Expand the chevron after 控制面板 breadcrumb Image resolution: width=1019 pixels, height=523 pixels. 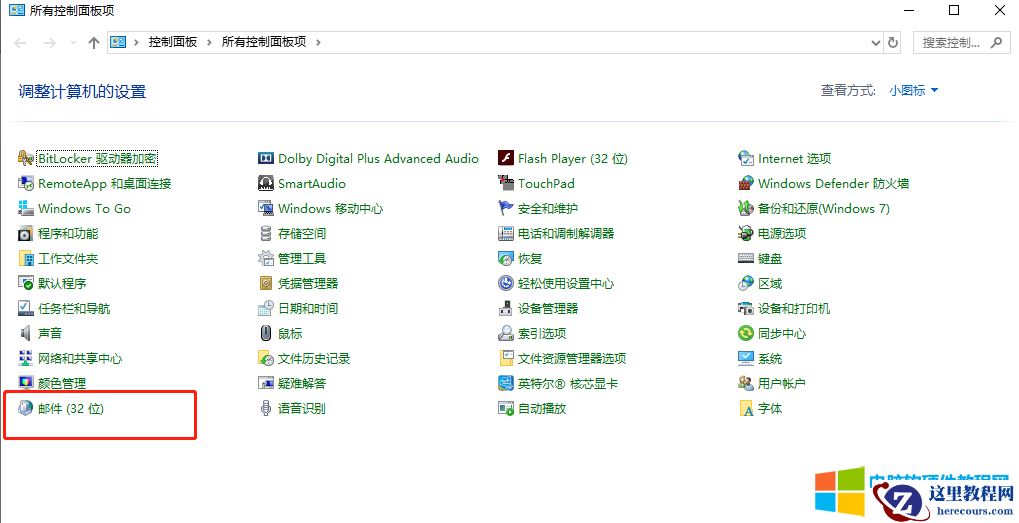tap(209, 42)
